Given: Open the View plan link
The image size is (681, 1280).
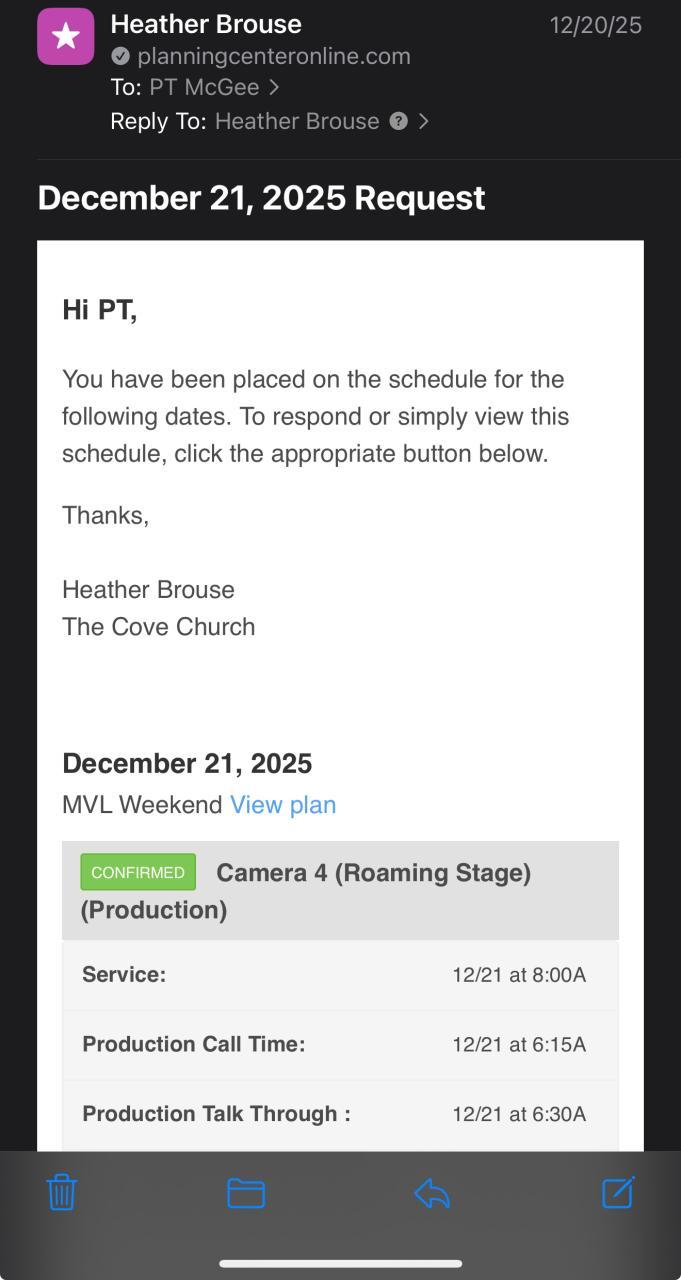Looking at the screenshot, I should point(283,805).
